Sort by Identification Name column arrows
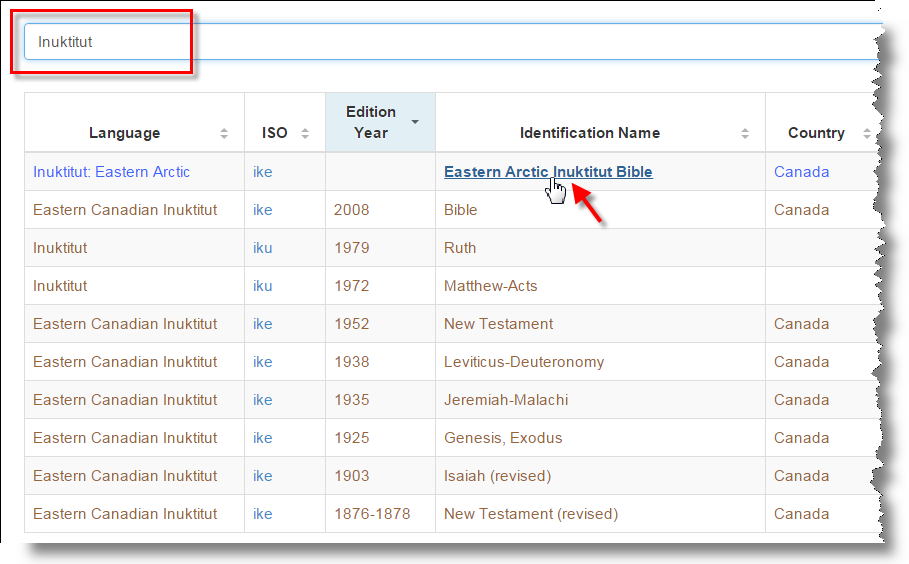Screen dimensions: 909x564 (745, 134)
